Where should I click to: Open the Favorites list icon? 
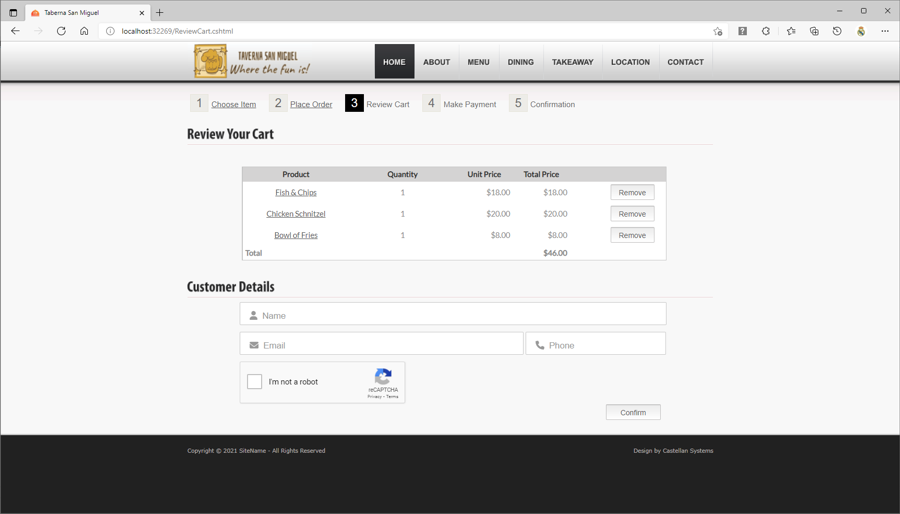[791, 31]
